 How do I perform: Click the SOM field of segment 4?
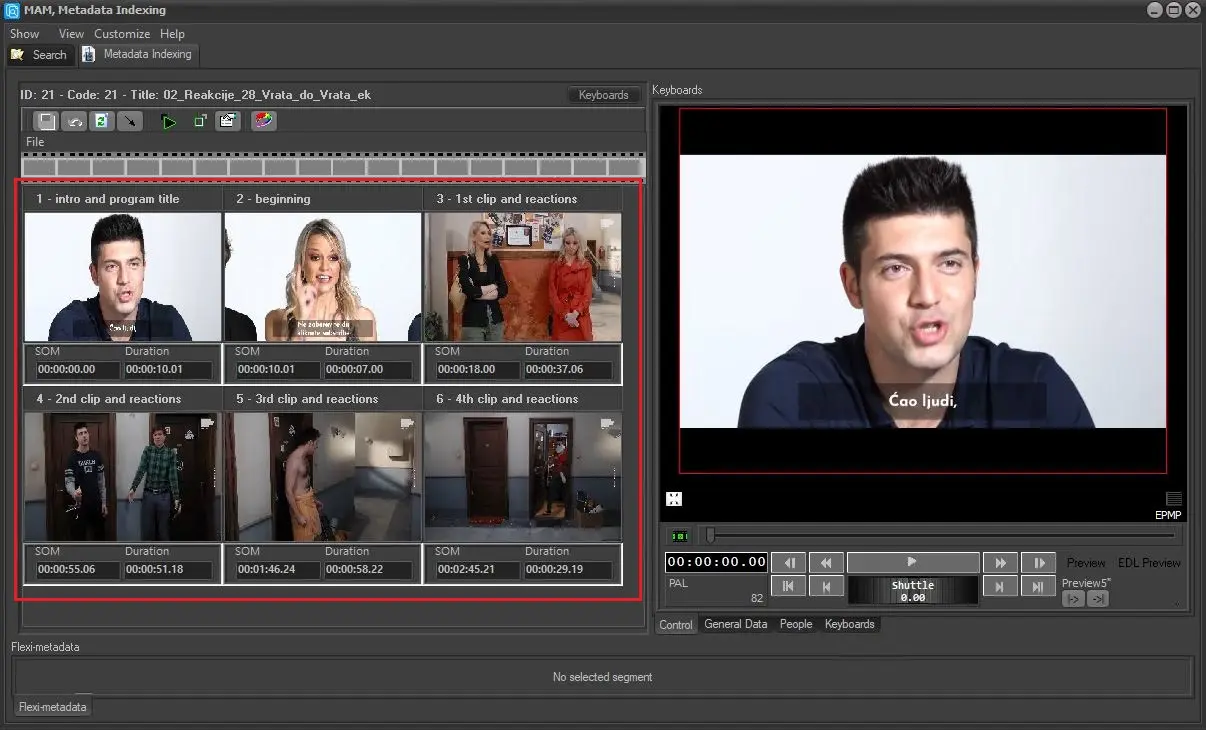[78, 570]
